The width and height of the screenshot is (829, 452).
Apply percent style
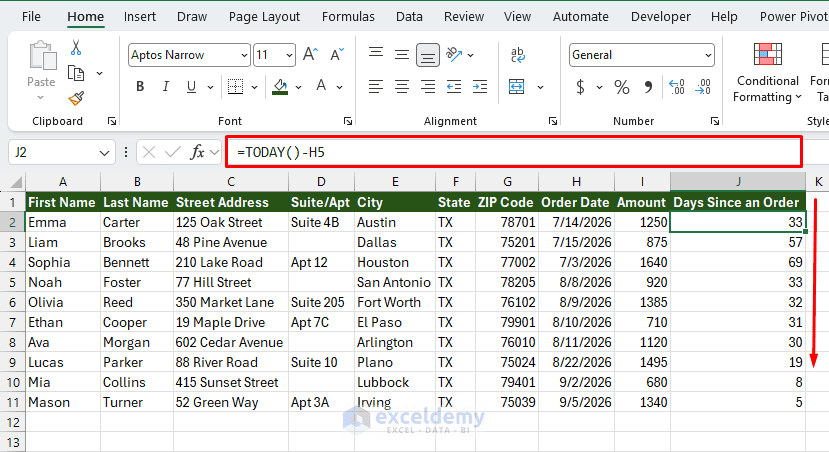tap(622, 87)
